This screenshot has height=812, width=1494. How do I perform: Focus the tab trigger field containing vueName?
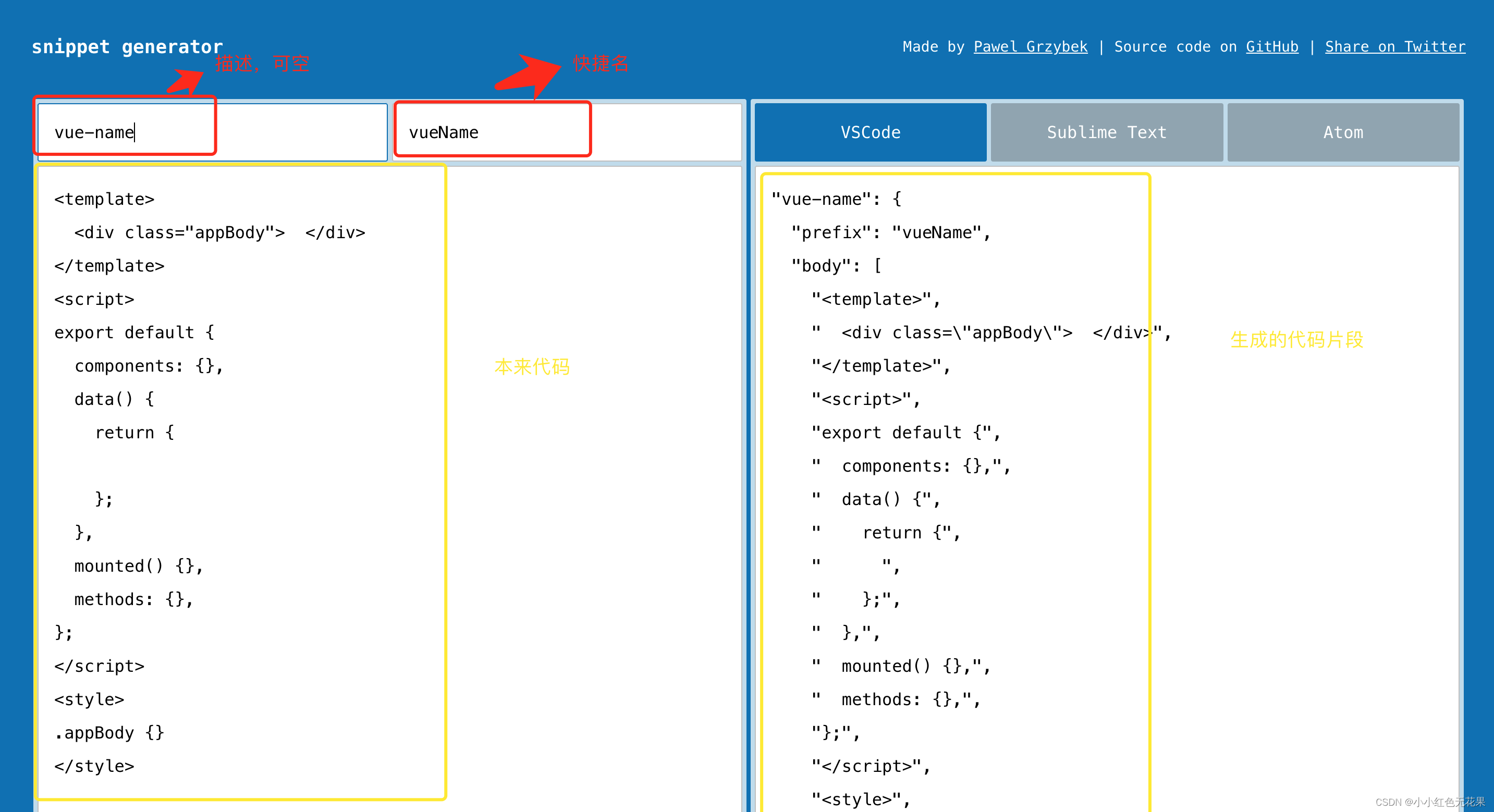coord(567,132)
